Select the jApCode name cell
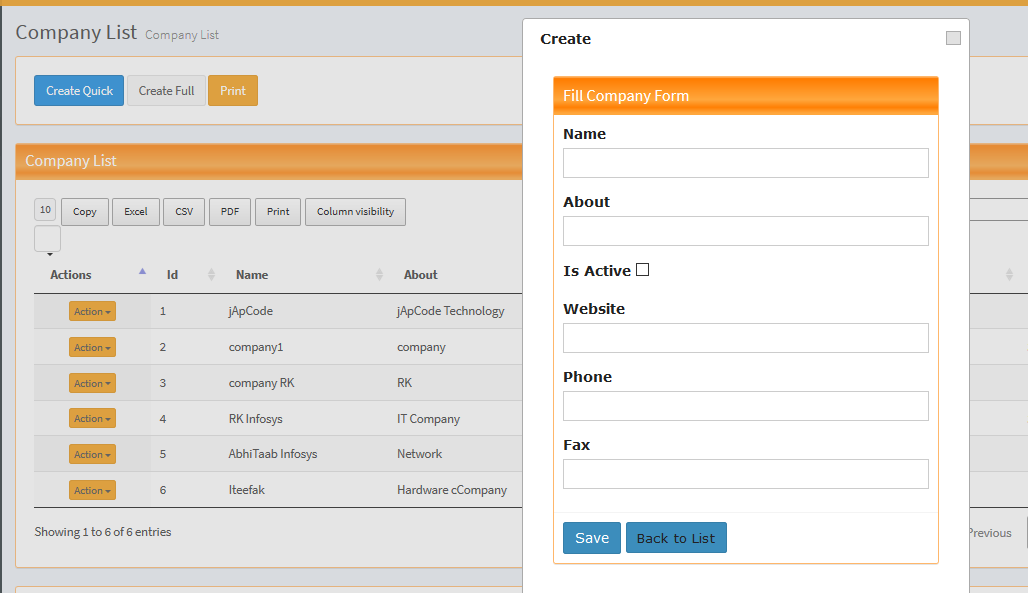 (x=250, y=311)
